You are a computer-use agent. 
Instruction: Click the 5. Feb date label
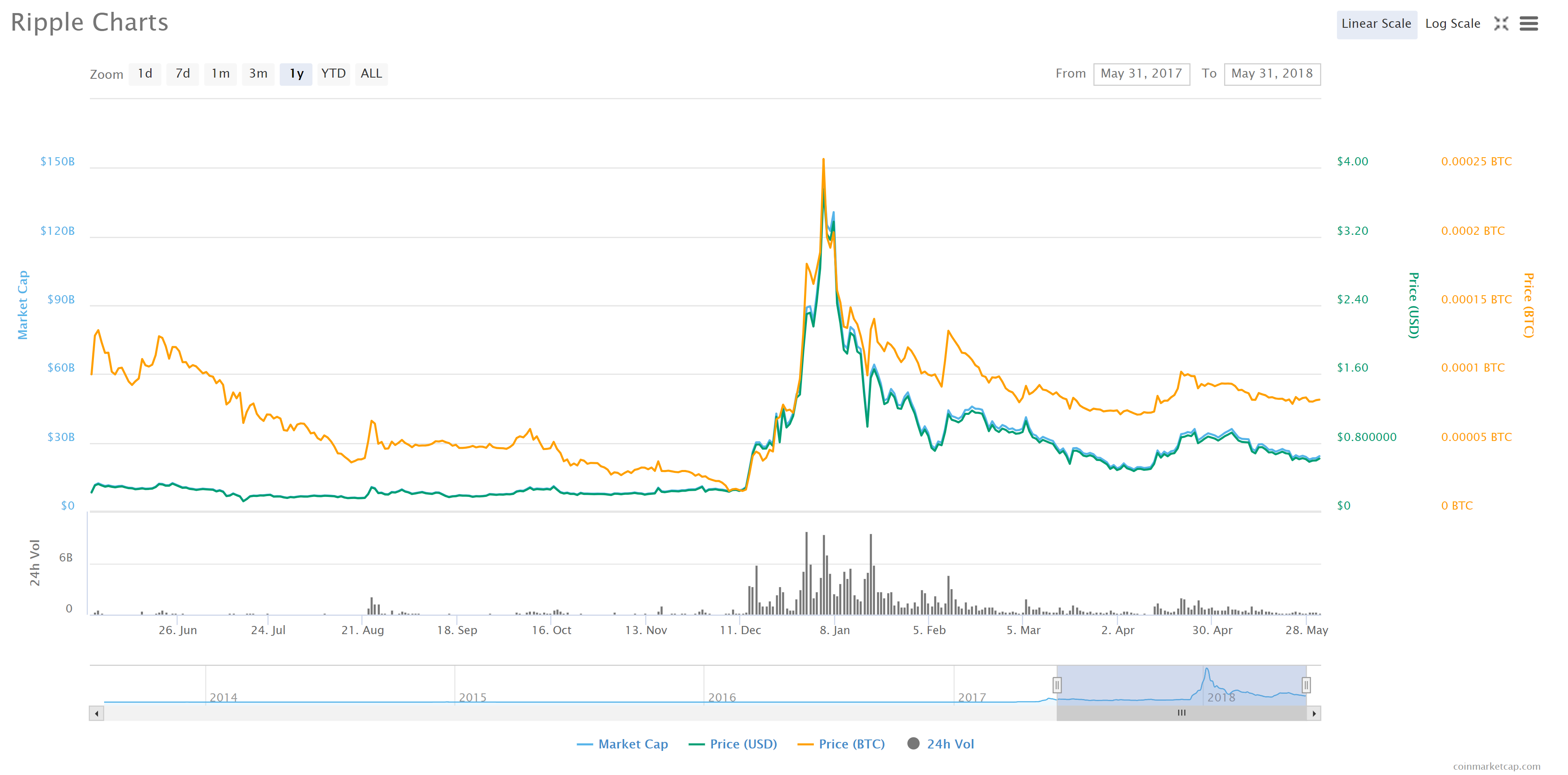click(929, 631)
